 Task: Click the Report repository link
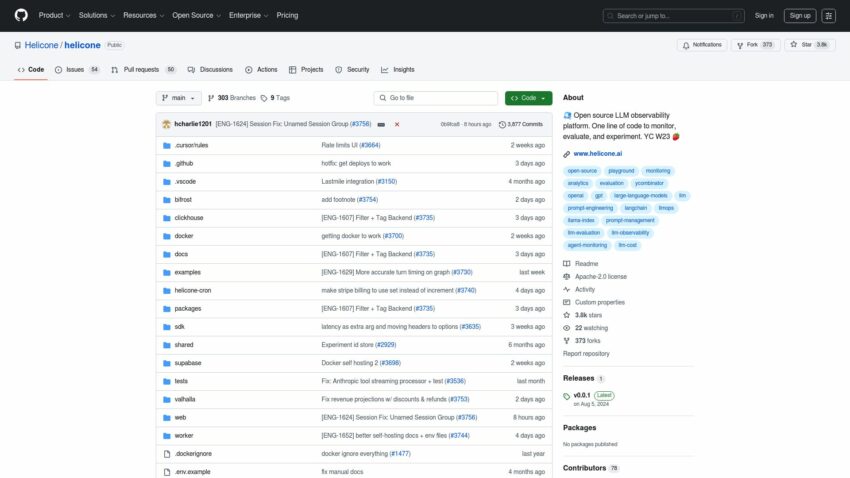point(586,353)
